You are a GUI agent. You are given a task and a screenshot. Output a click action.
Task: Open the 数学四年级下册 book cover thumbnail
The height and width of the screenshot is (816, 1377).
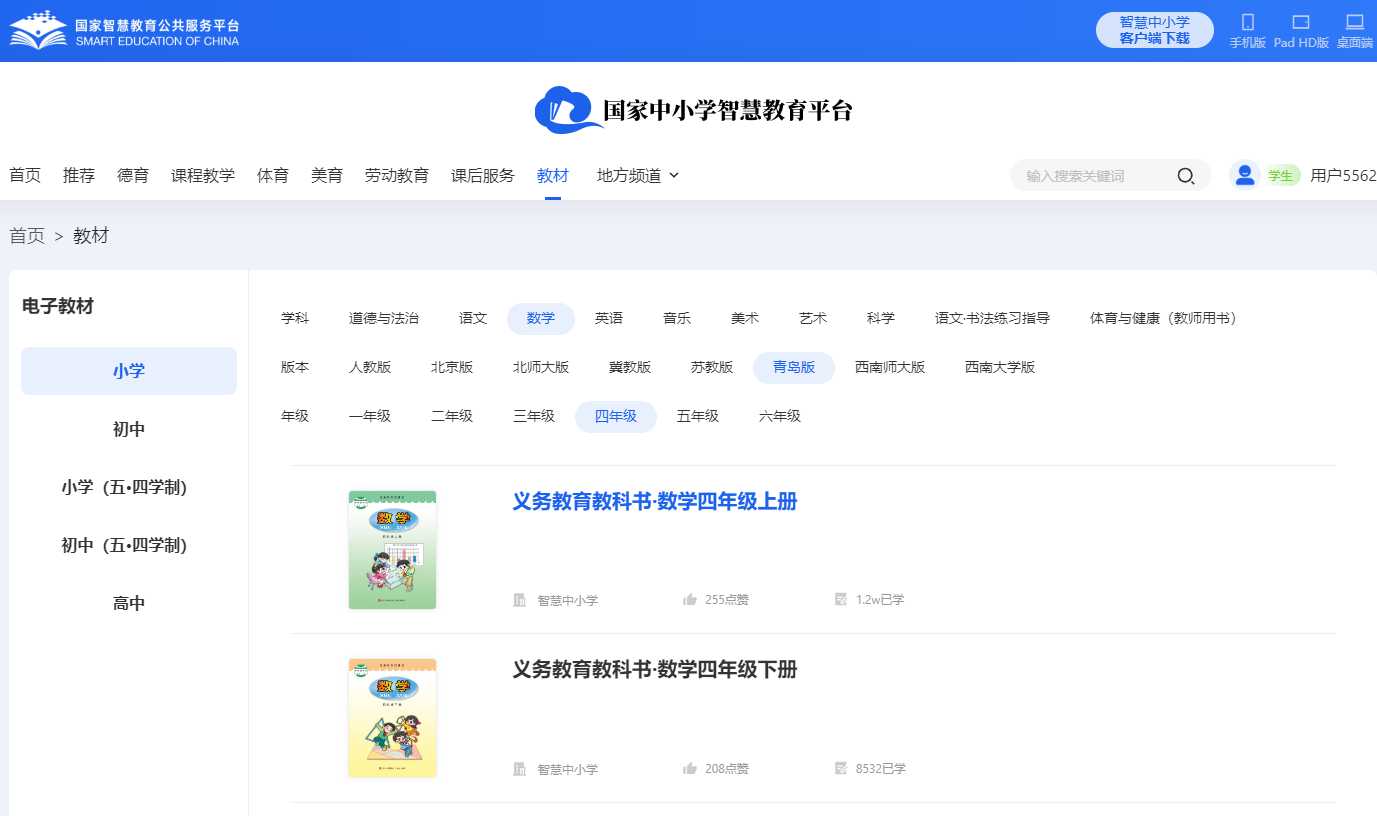392,718
